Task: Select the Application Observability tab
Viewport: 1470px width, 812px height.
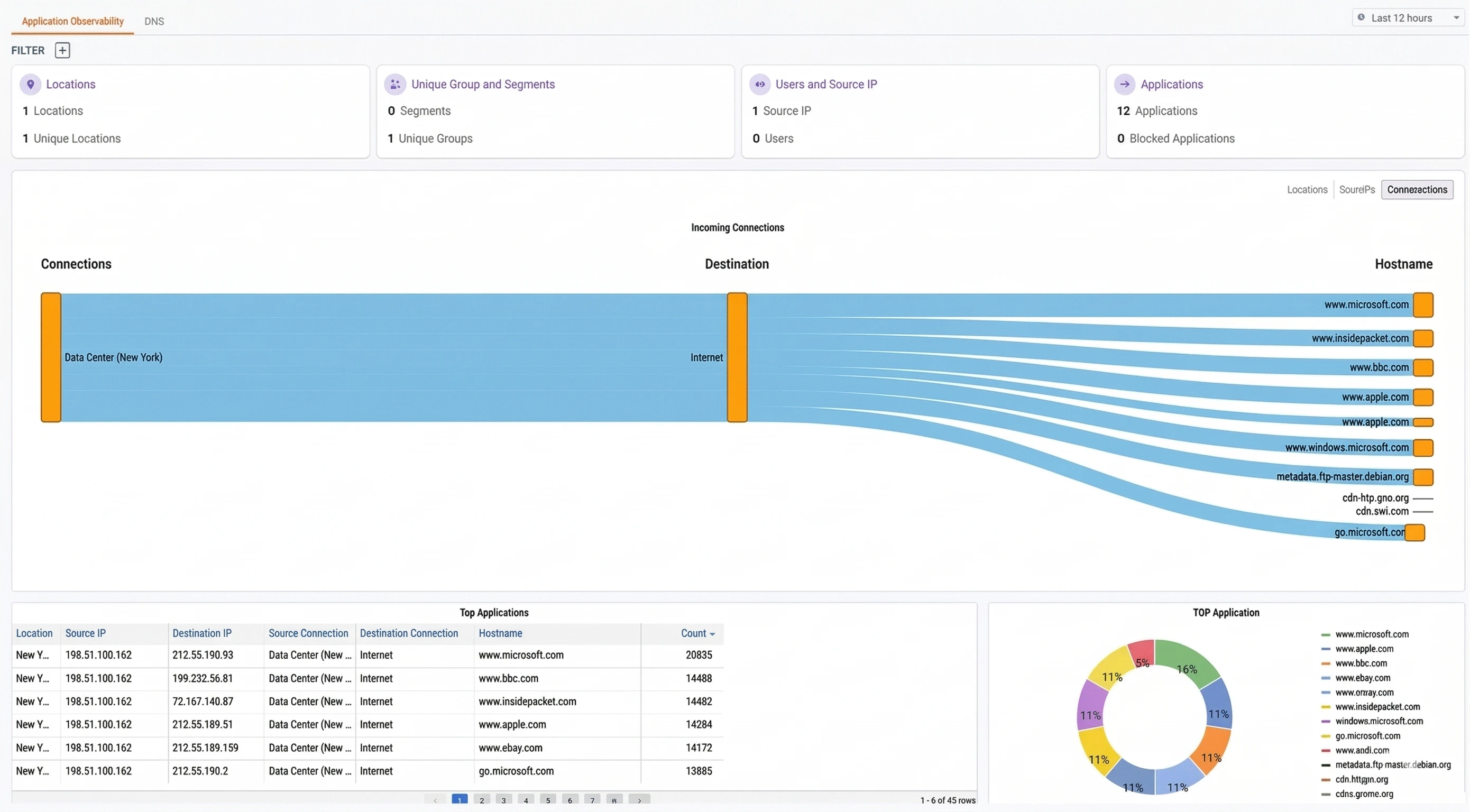Action: click(x=72, y=21)
